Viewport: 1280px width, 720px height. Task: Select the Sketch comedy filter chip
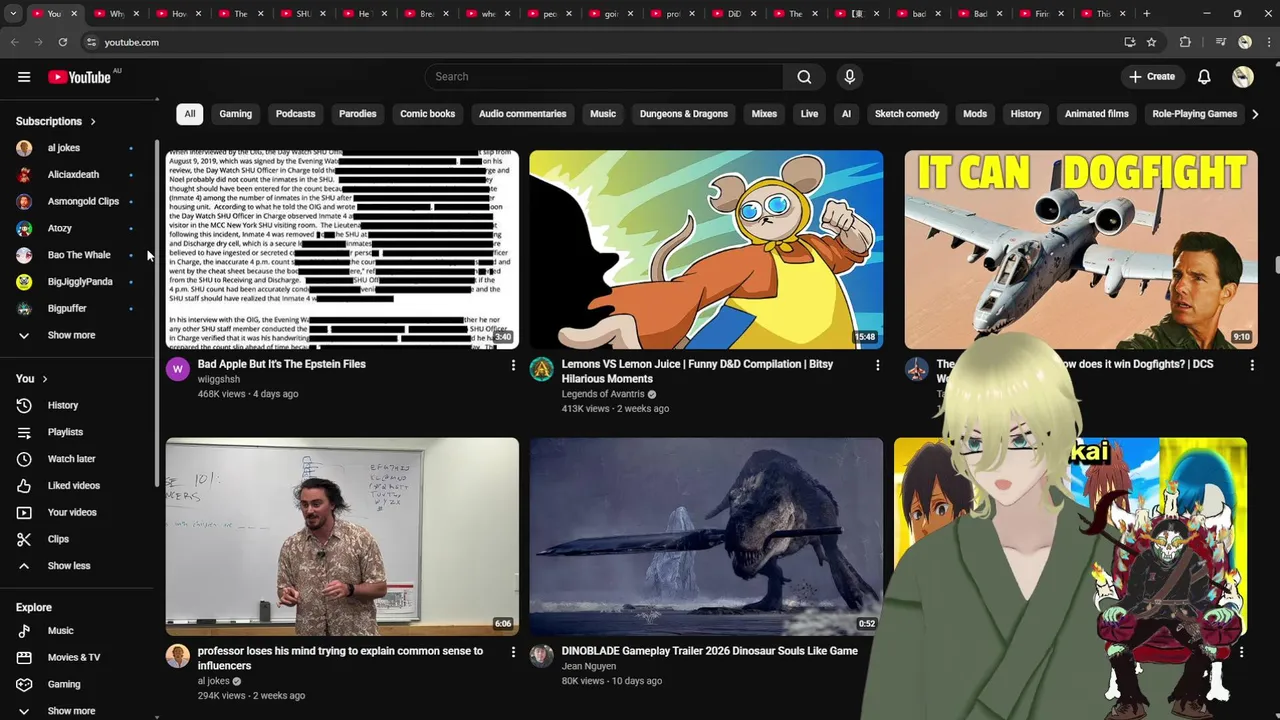(x=907, y=114)
